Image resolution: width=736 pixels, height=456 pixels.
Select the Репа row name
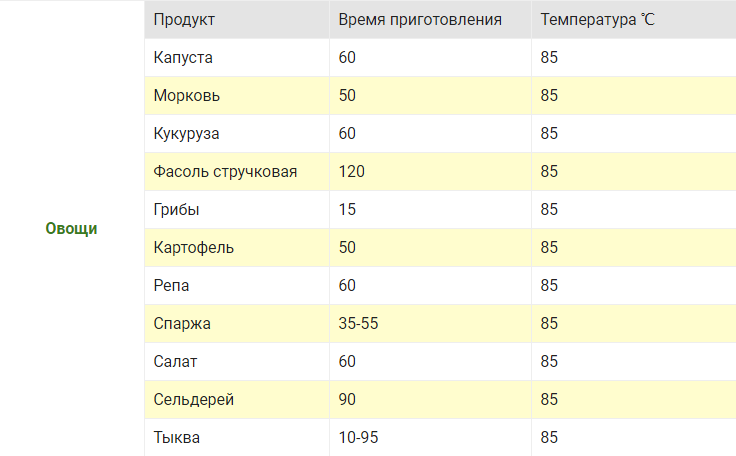pos(171,286)
